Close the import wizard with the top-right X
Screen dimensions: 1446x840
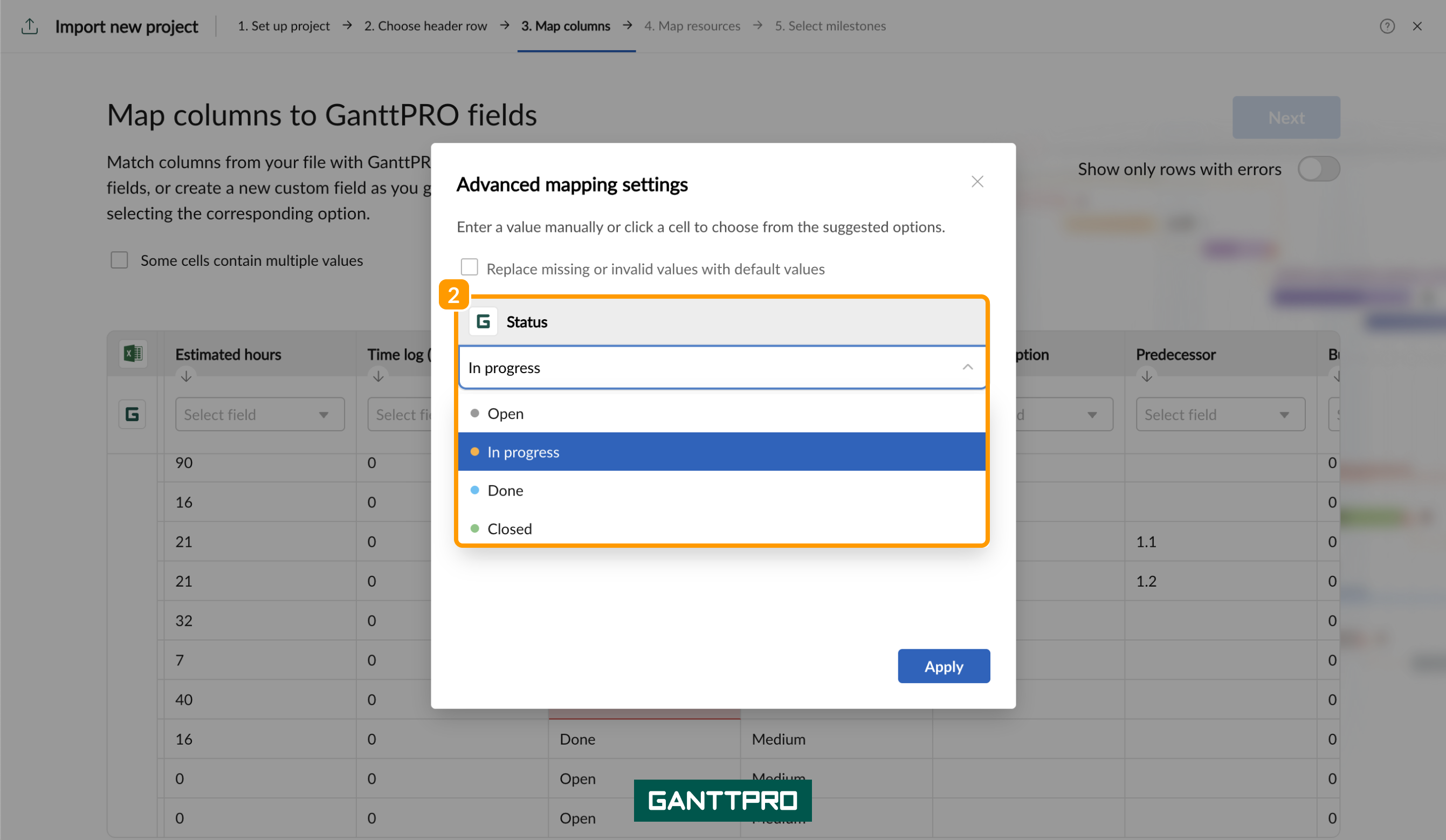(x=1417, y=26)
